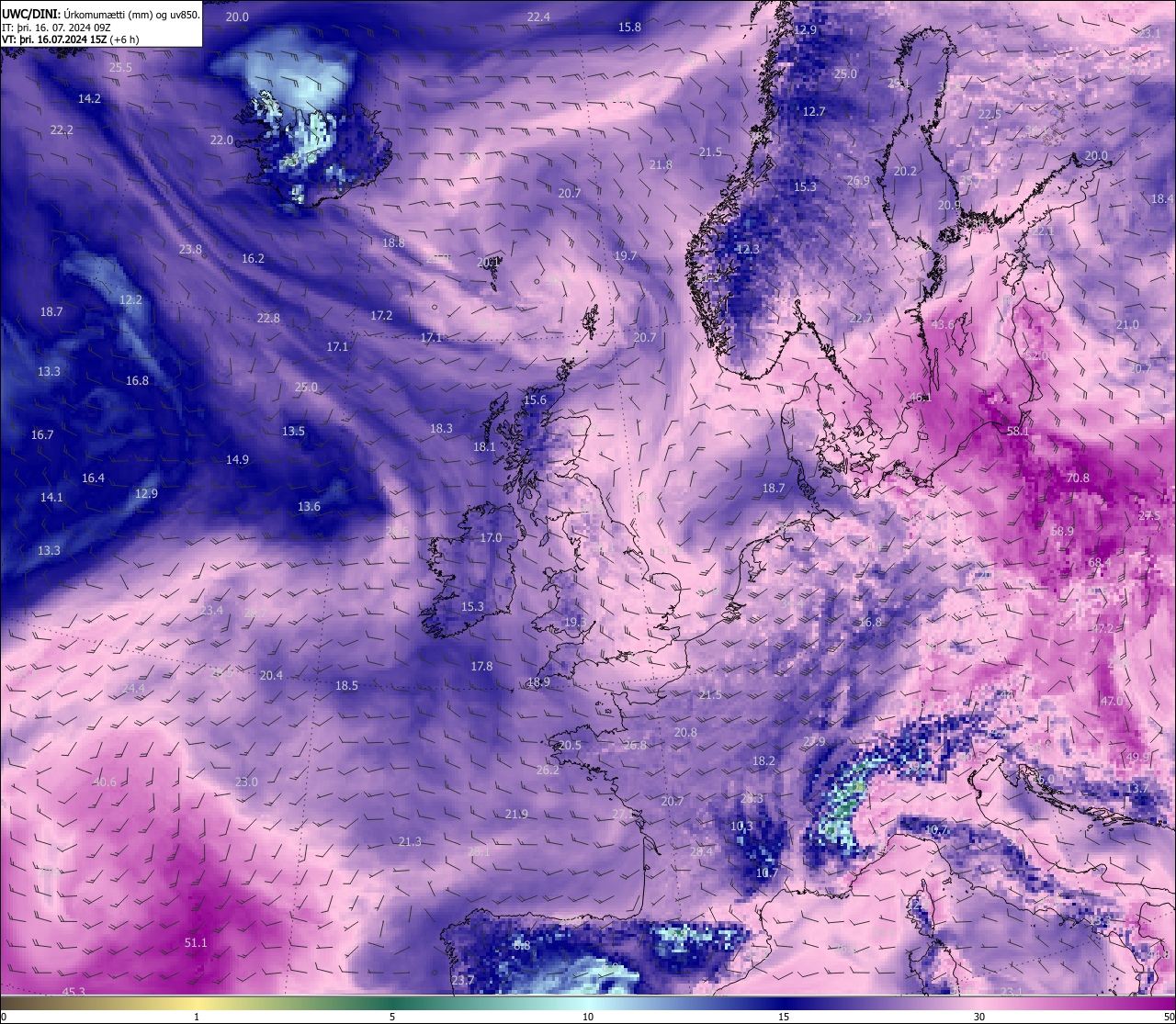The height and width of the screenshot is (1024, 1176).
Task: Click the 20.1 value on the map
Action: point(488,262)
